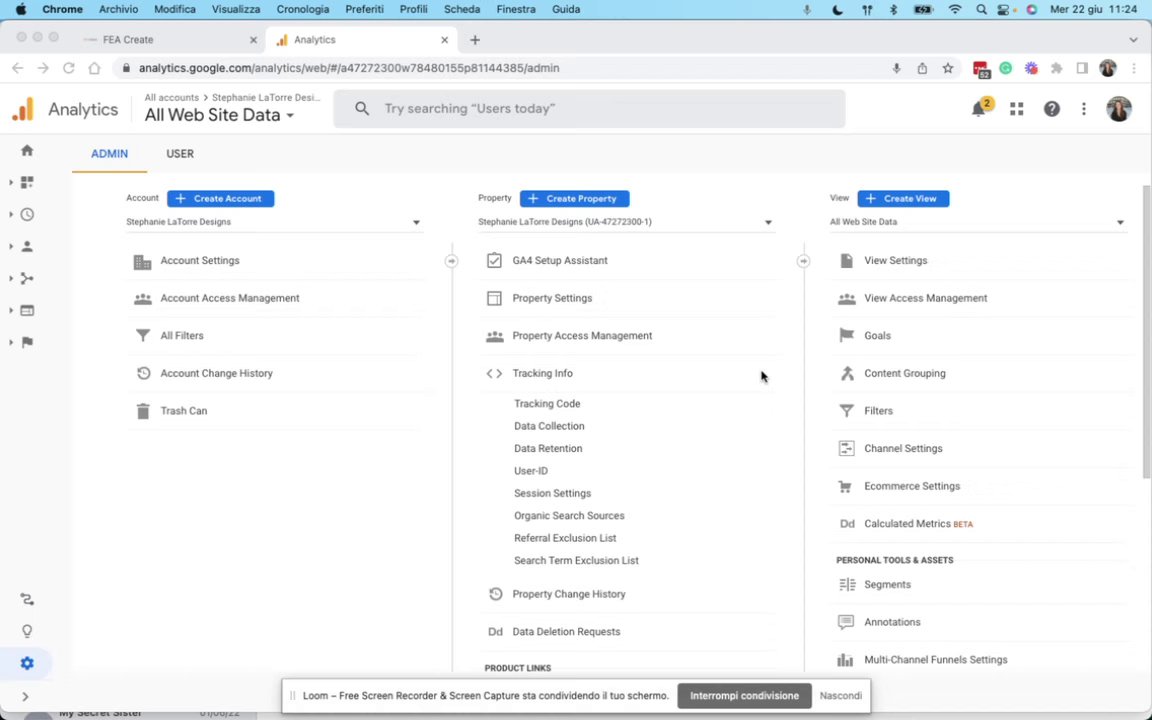This screenshot has width=1152, height=720.
Task: Switch to the USER tab
Action: tap(180, 154)
